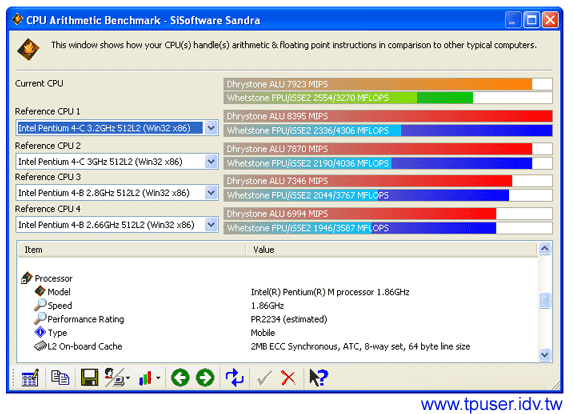Click the blue refresh arrows icon
The image size is (574, 414).
(234, 378)
